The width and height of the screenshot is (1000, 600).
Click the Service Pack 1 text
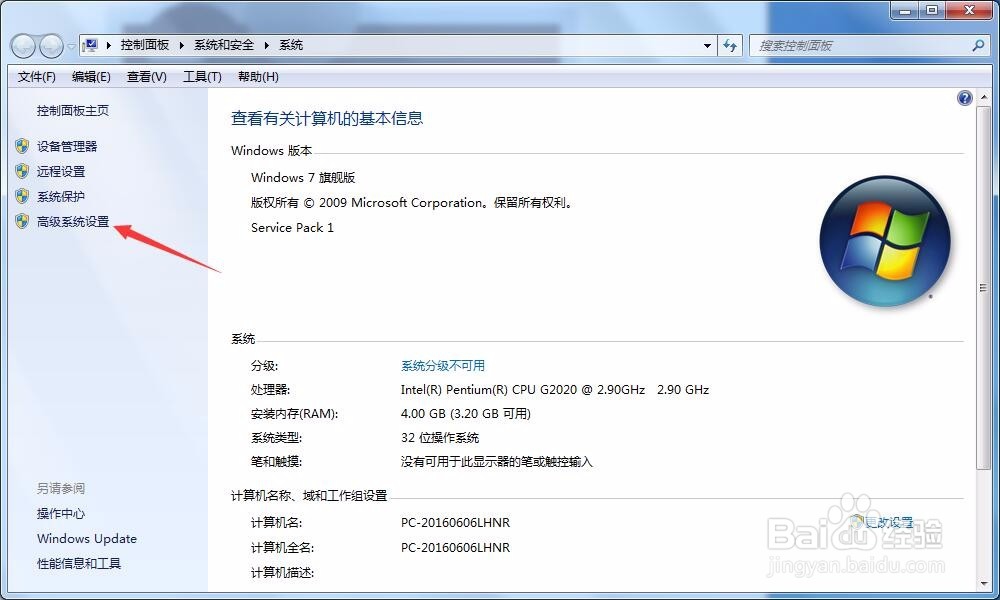click(292, 228)
